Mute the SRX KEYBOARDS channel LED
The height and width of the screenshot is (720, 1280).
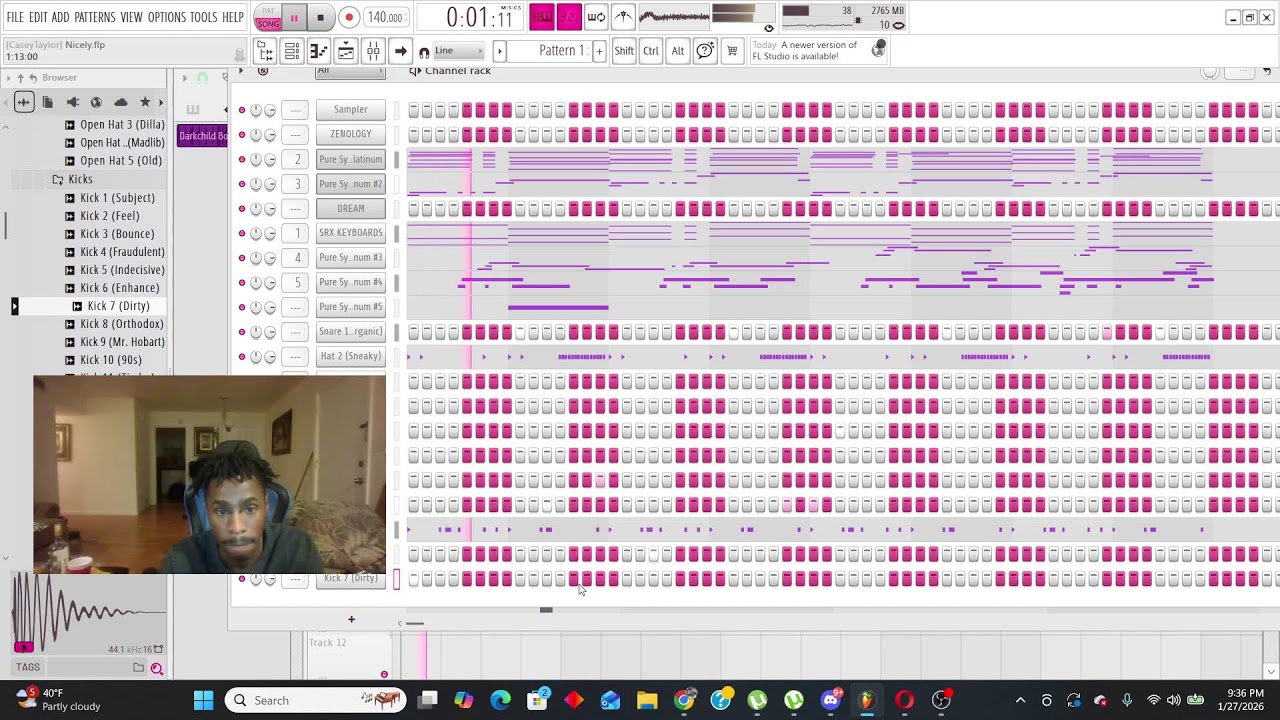tap(242, 233)
